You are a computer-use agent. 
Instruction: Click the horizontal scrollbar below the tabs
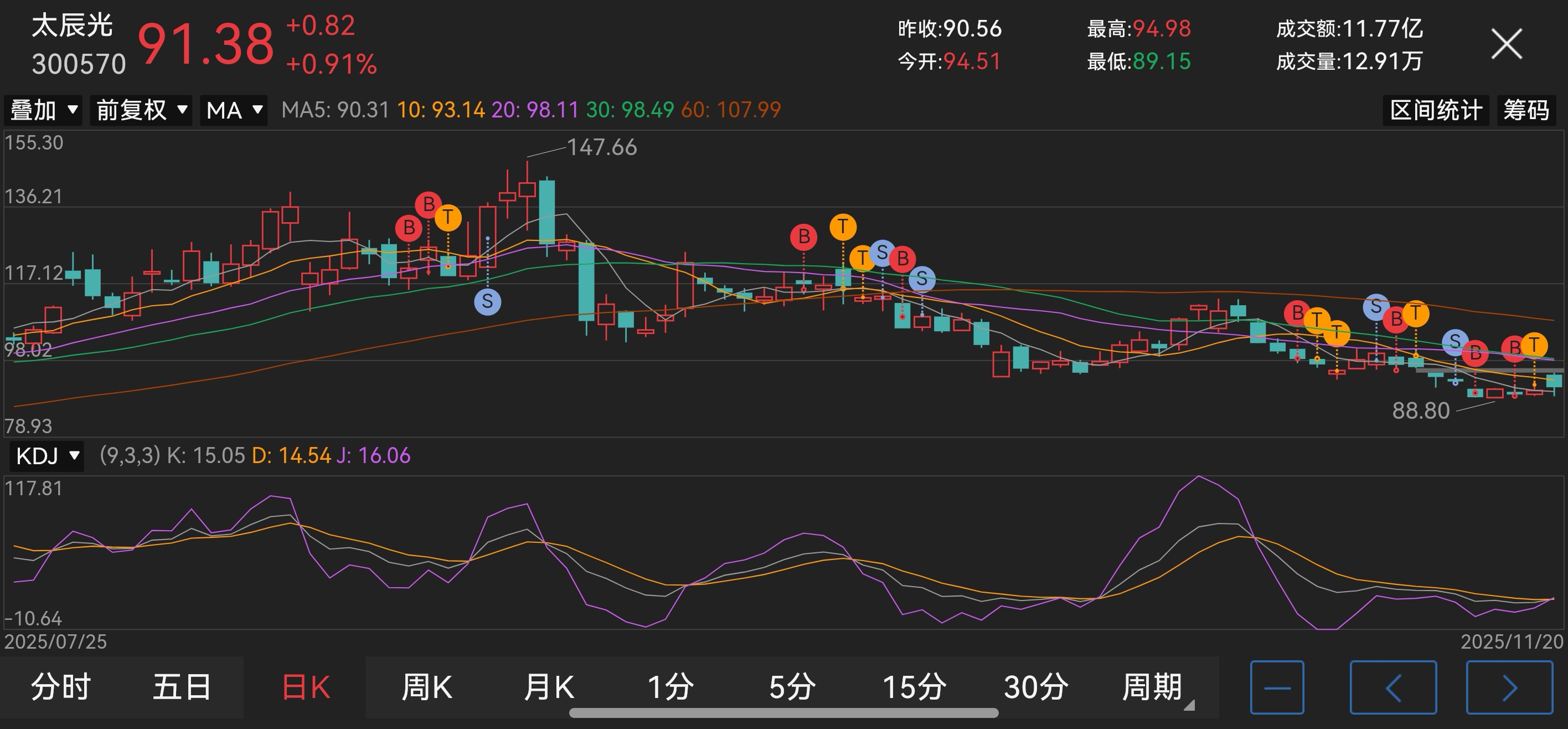click(x=783, y=712)
